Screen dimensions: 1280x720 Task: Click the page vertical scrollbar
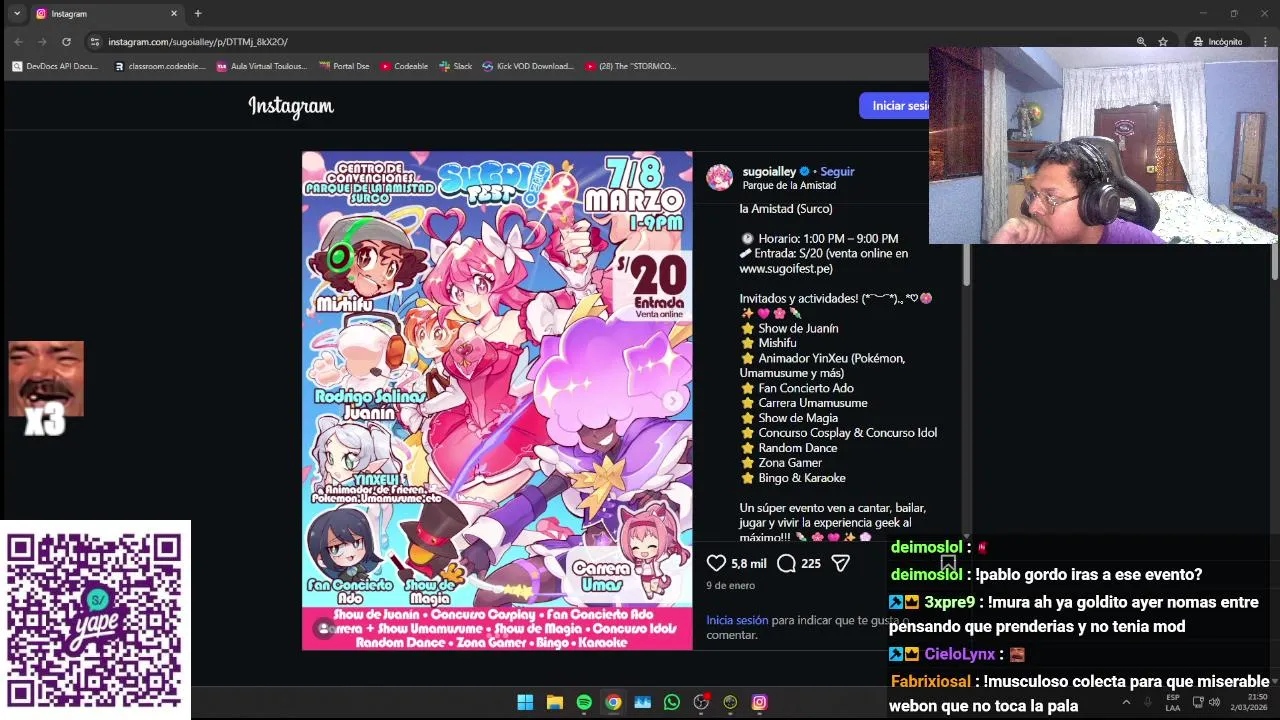coord(1275,260)
